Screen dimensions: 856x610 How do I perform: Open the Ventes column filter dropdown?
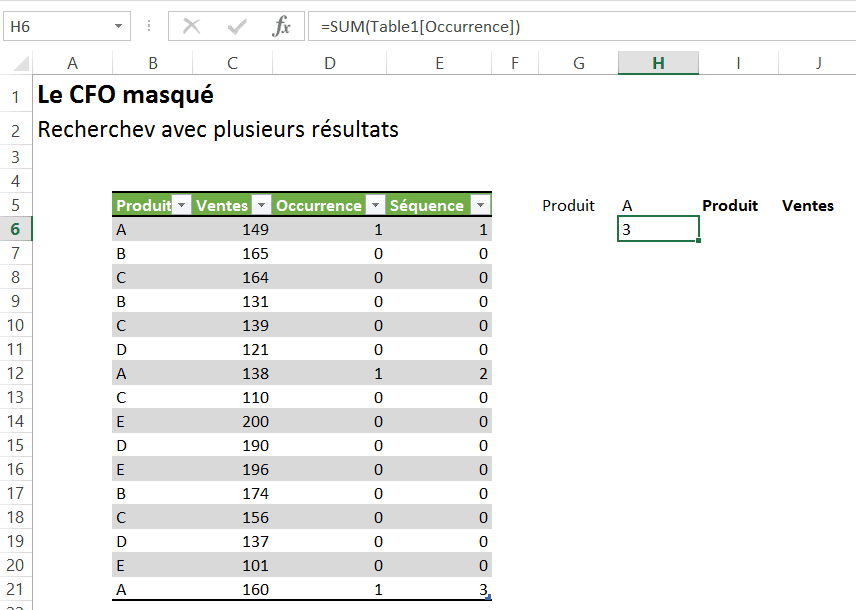(x=261, y=205)
